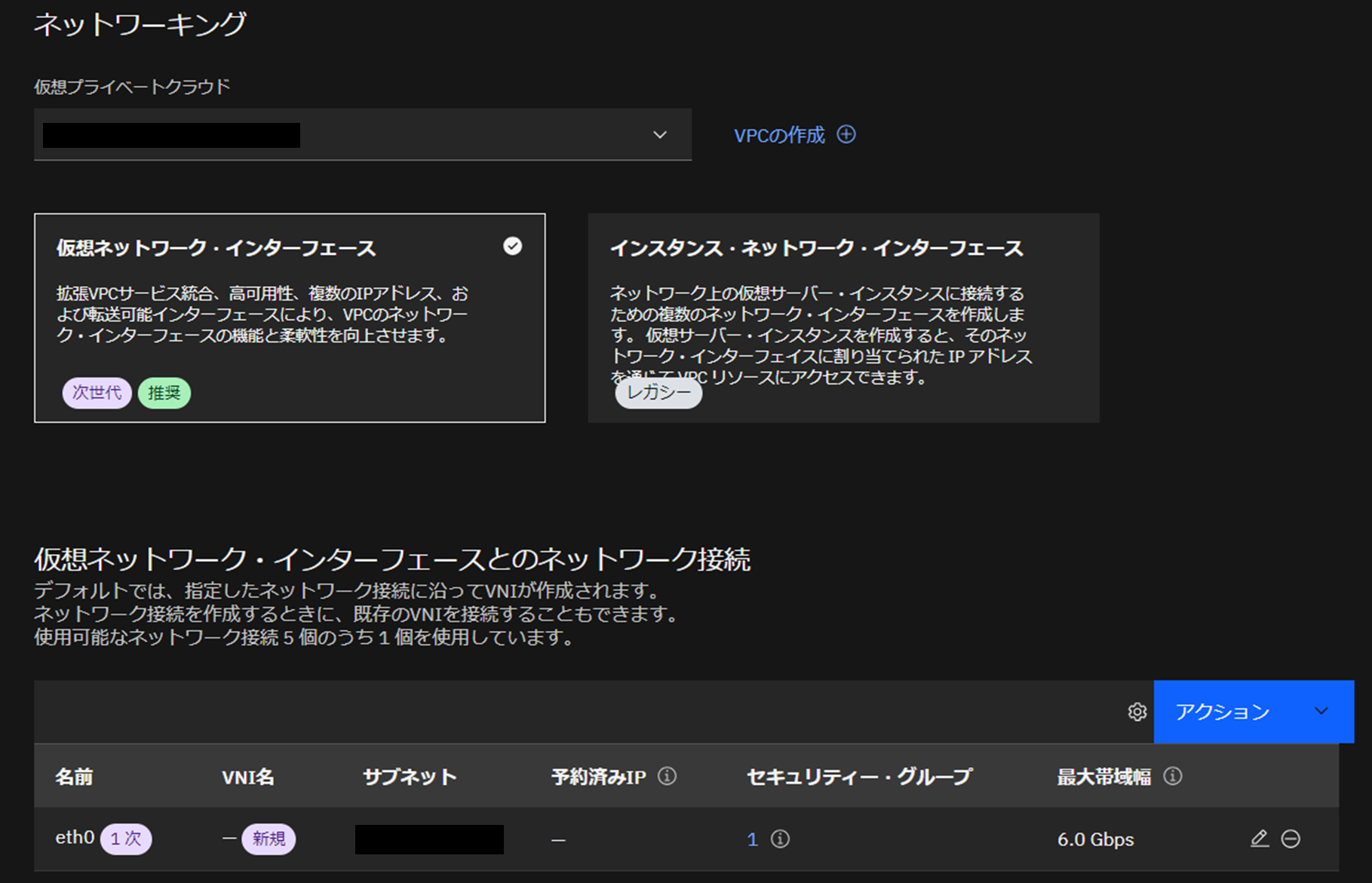Click the 推奨 tag
The image size is (1372, 883).
164,393
